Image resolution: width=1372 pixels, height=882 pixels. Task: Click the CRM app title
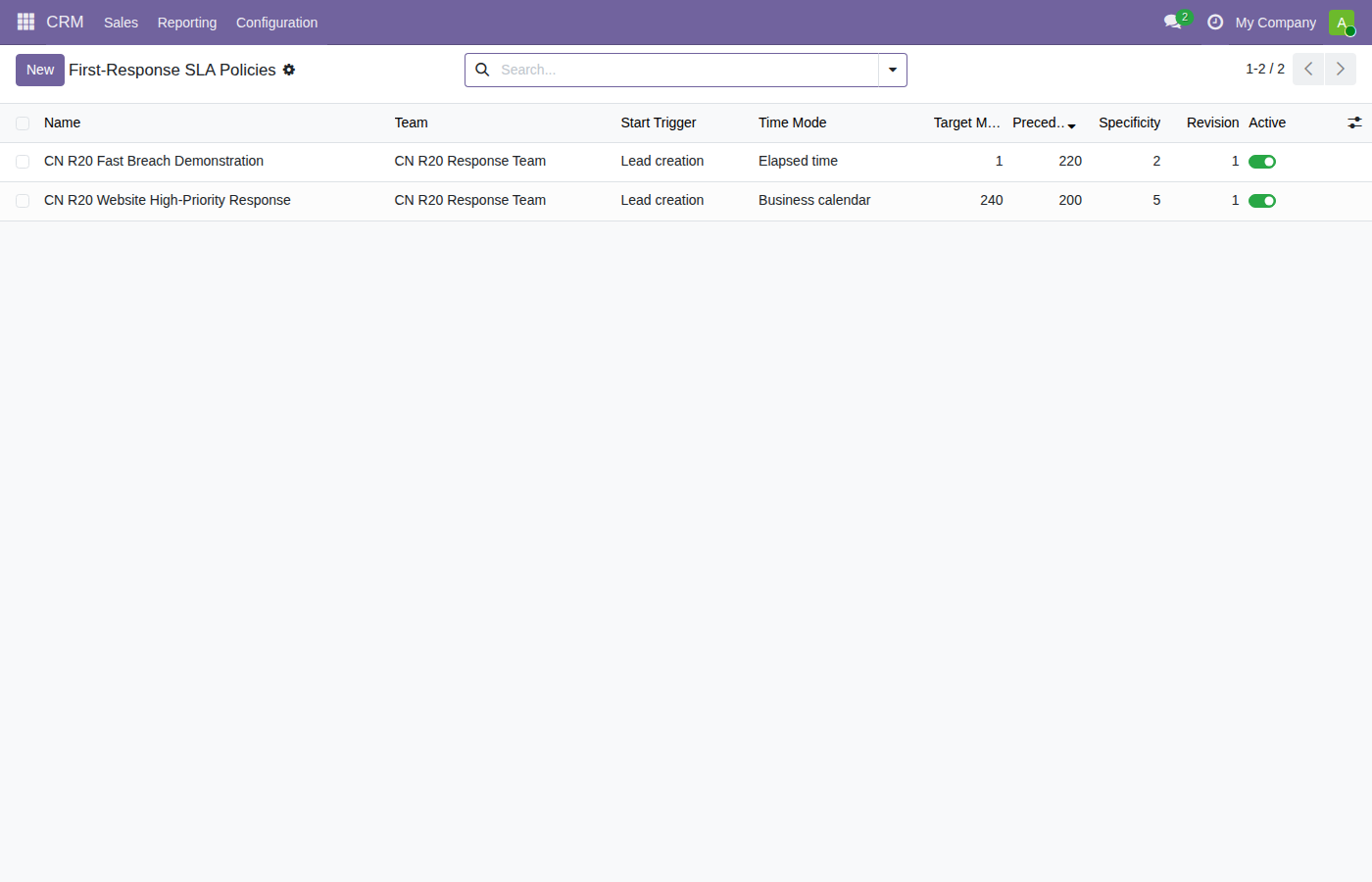pyautogui.click(x=65, y=22)
